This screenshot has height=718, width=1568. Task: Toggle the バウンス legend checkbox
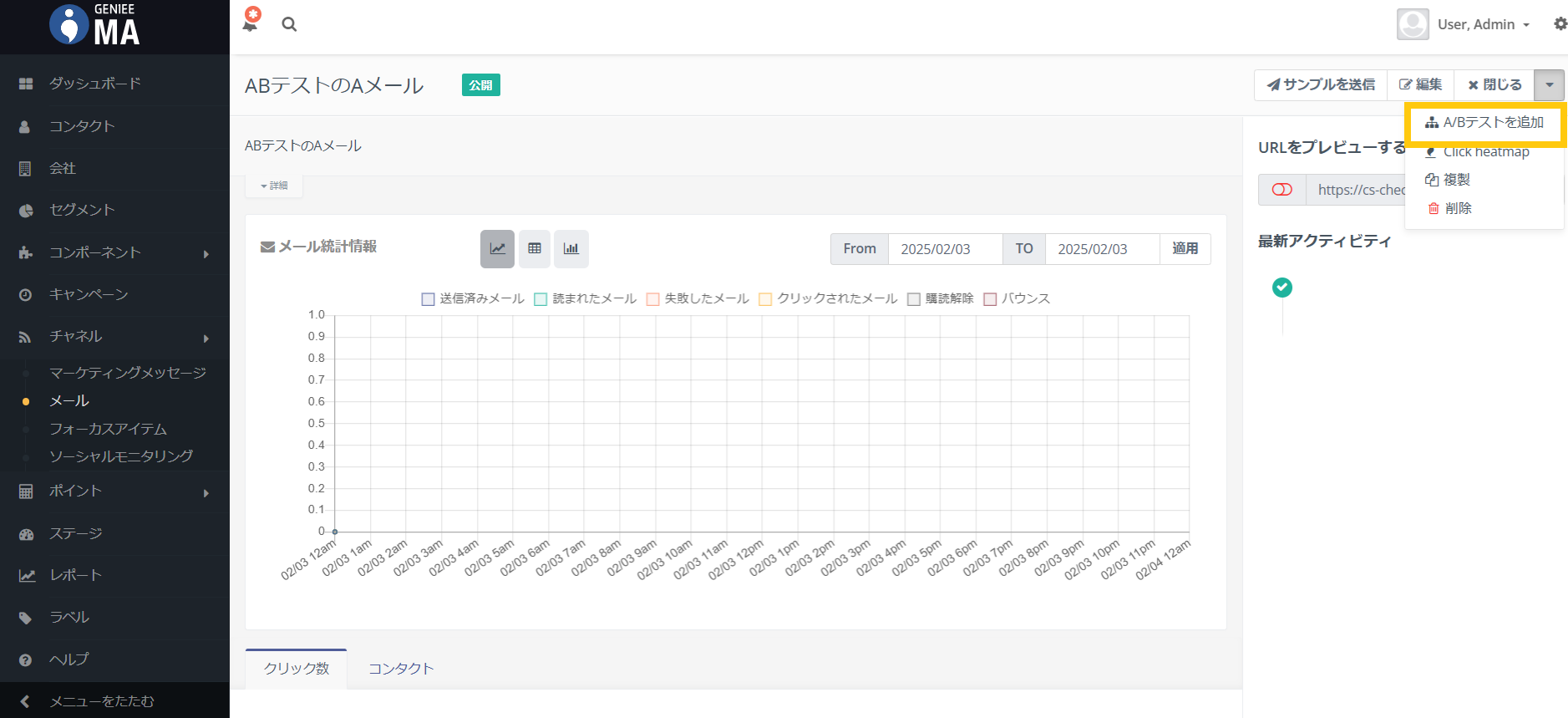(990, 299)
